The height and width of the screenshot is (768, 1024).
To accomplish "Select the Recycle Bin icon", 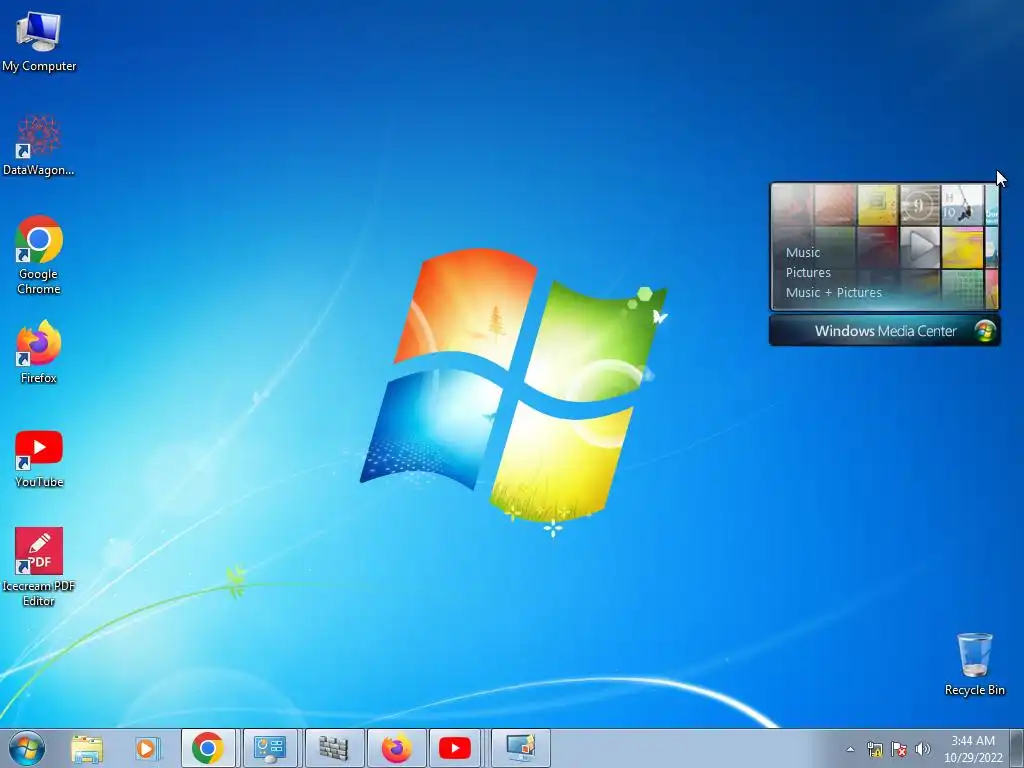I will click(974, 664).
